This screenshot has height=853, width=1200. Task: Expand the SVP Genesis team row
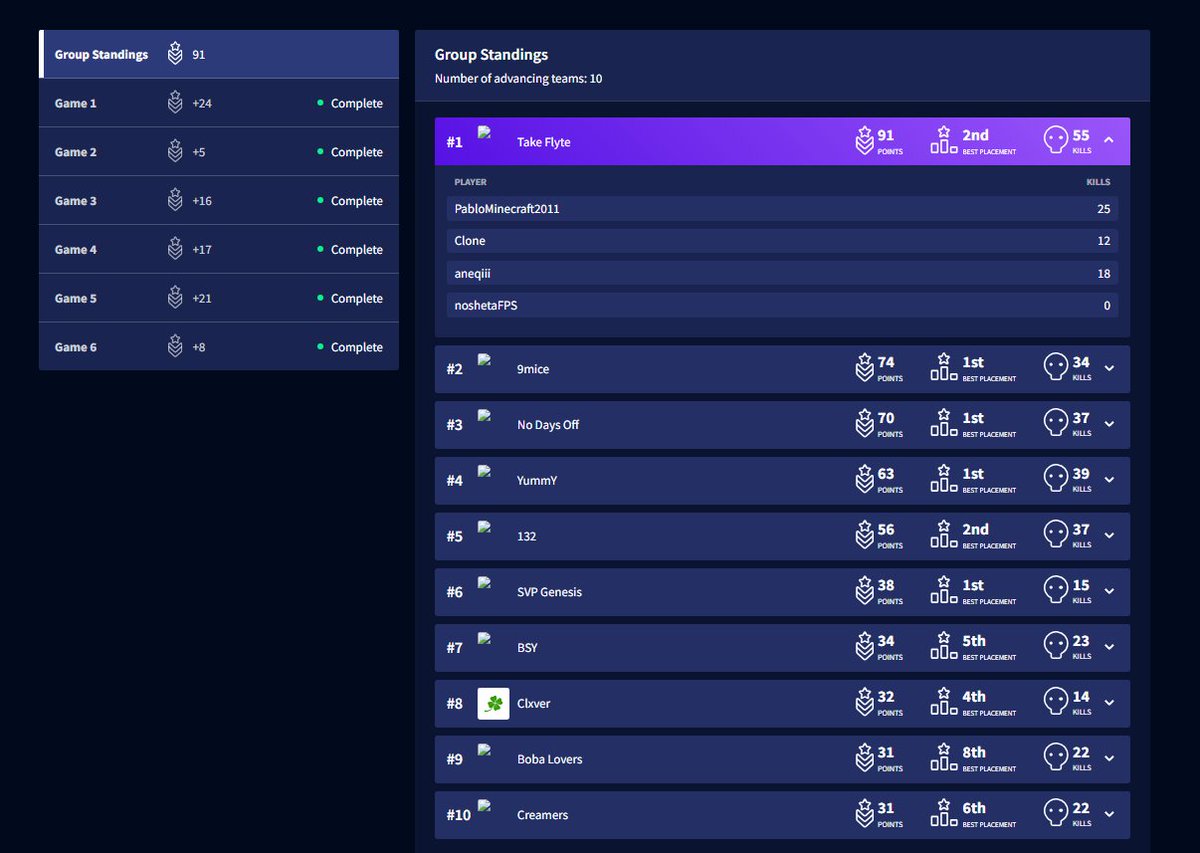point(1108,592)
